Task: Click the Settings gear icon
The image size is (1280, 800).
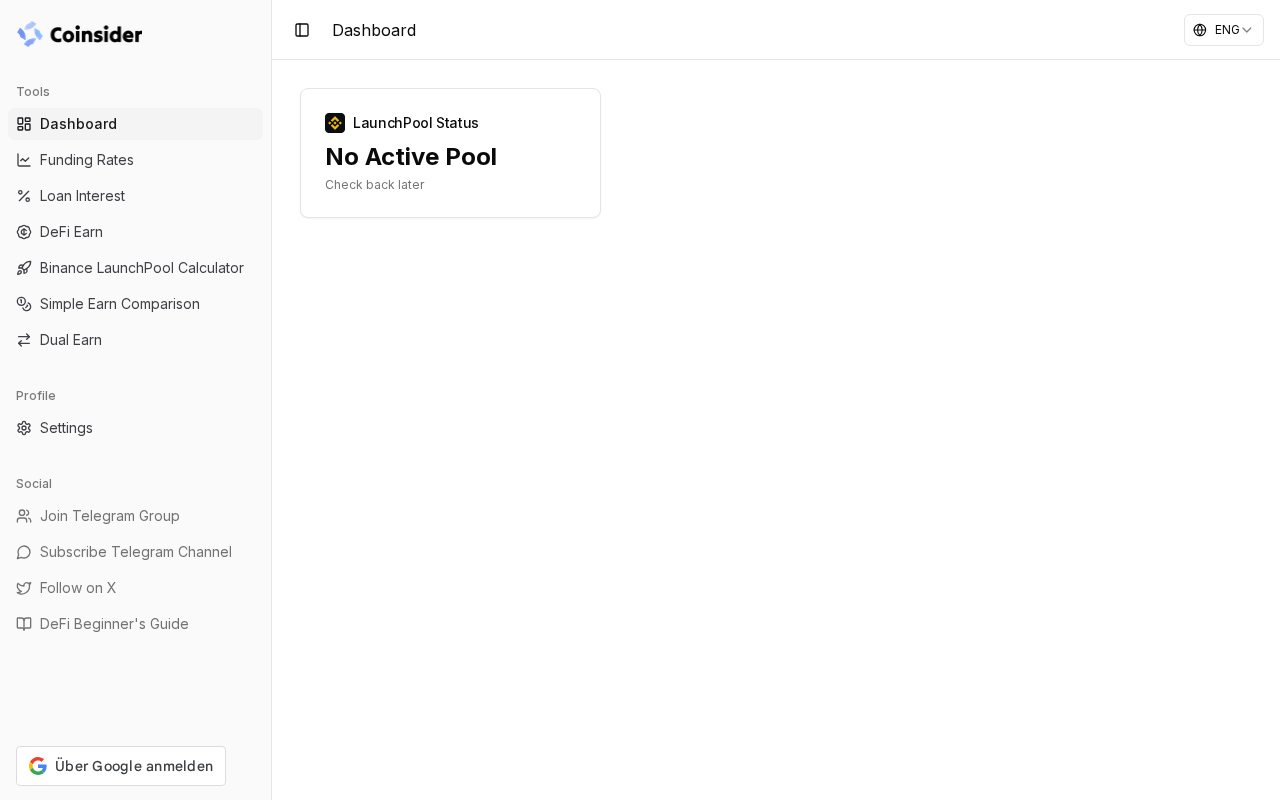Action: tap(24, 428)
